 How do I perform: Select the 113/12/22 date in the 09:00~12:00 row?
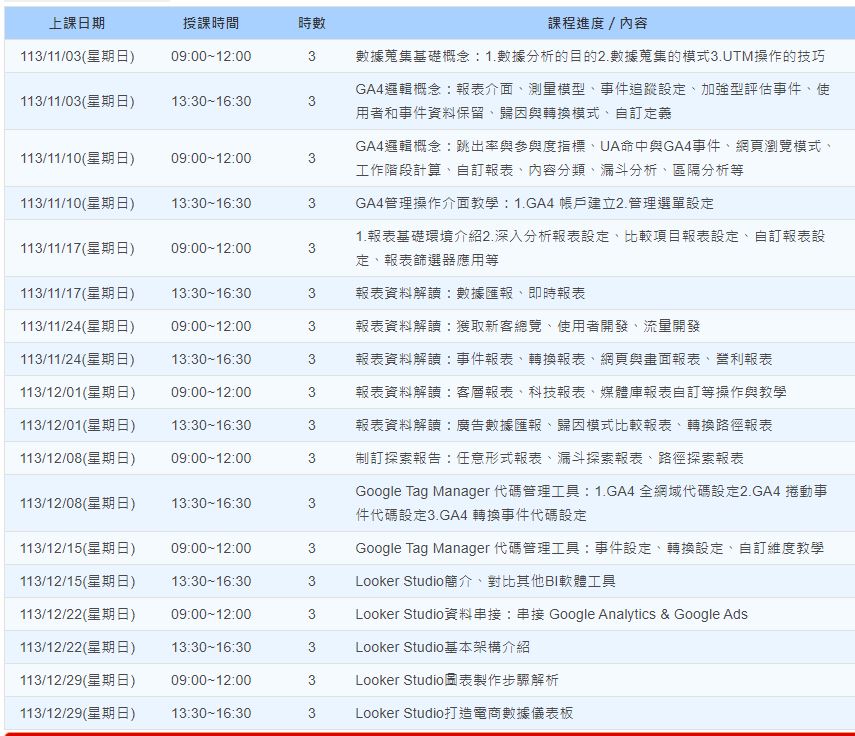(77, 614)
